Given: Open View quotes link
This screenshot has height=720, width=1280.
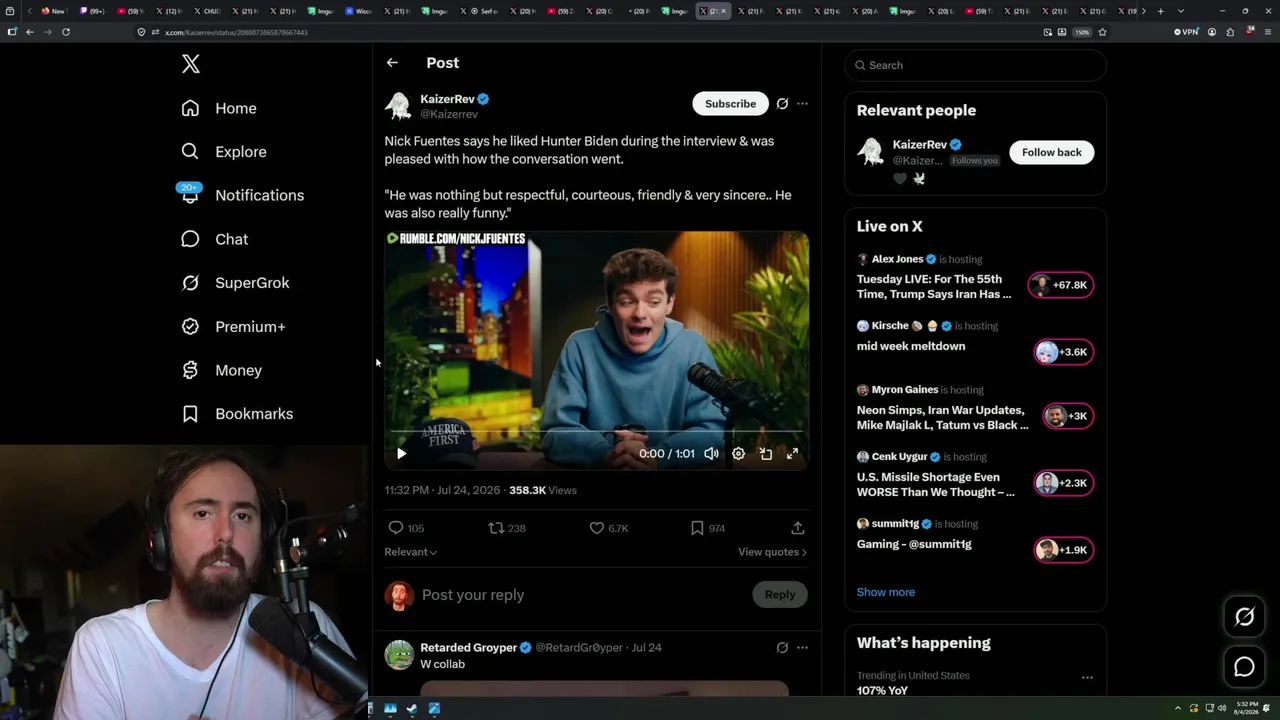Looking at the screenshot, I should [x=772, y=552].
